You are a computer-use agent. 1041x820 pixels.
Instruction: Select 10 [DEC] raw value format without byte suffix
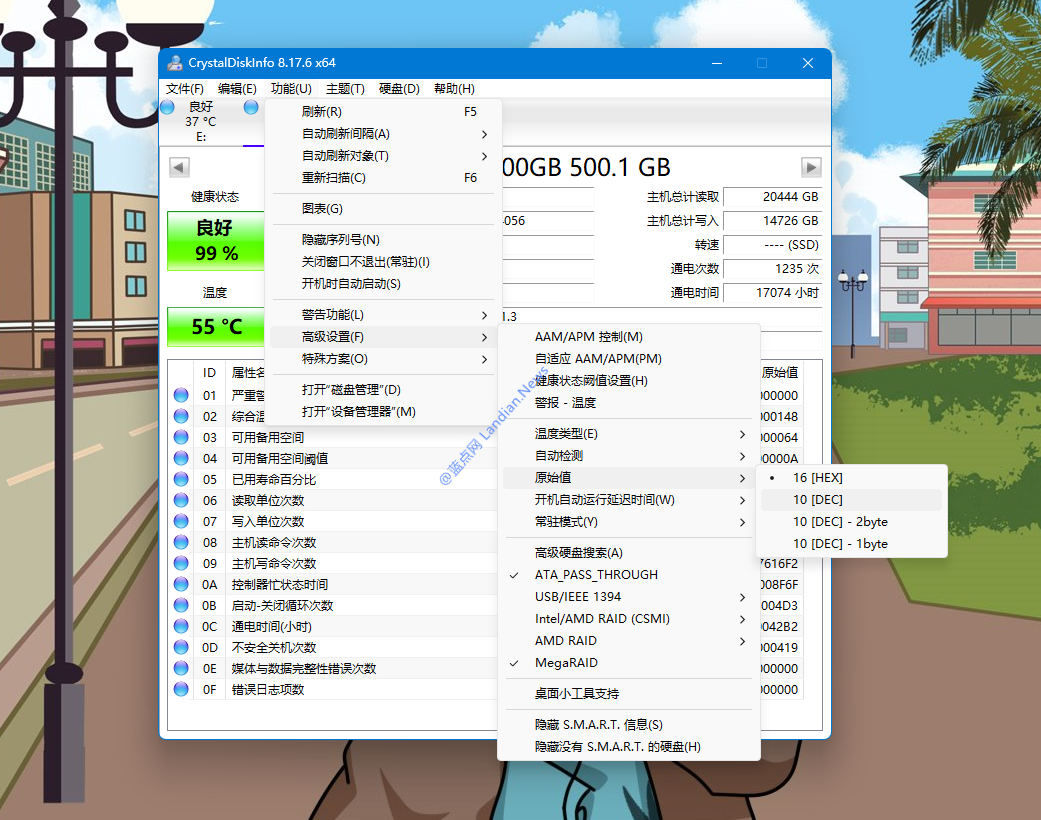click(x=851, y=500)
